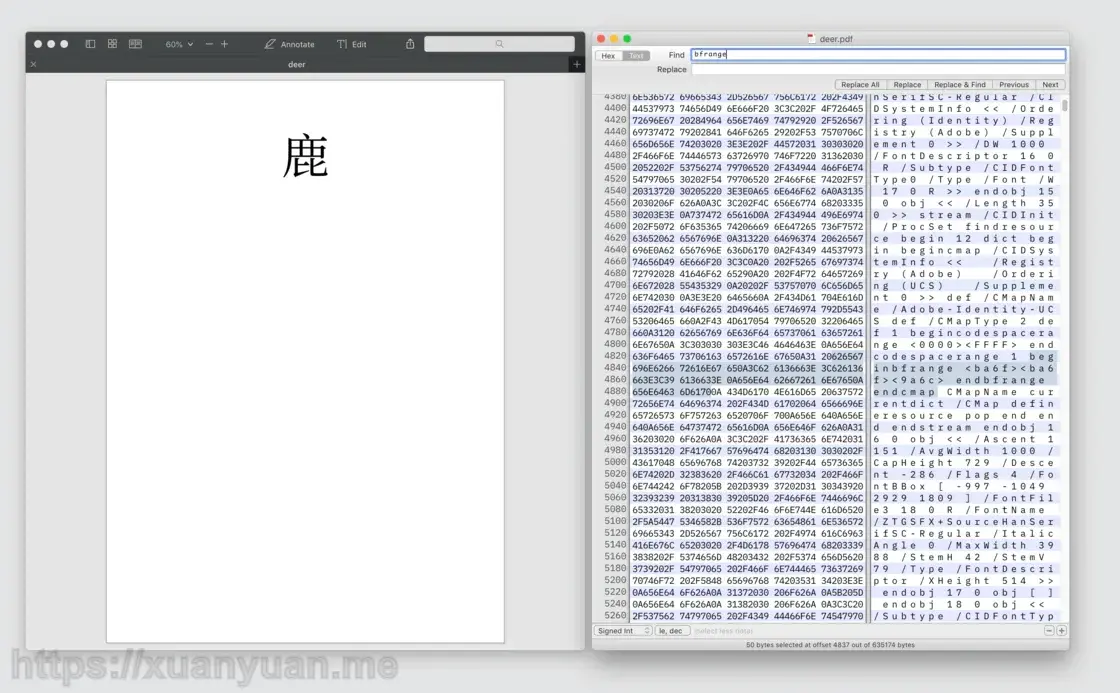Click text column row 'endcmap CMapName cur'
The width and height of the screenshot is (1120, 693).
[x=964, y=392]
